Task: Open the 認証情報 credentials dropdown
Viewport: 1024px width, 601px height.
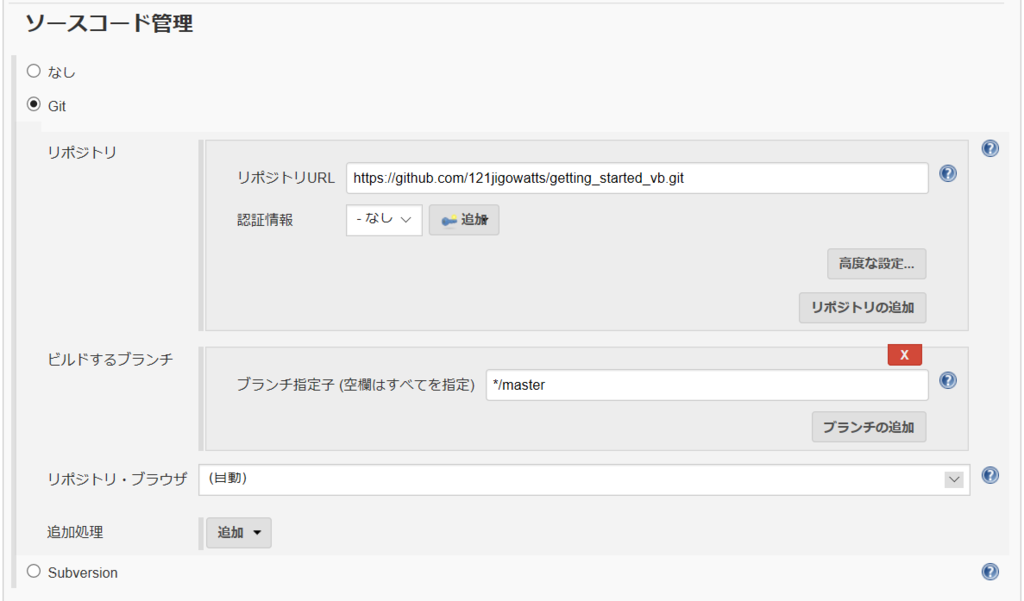Action: pos(384,219)
